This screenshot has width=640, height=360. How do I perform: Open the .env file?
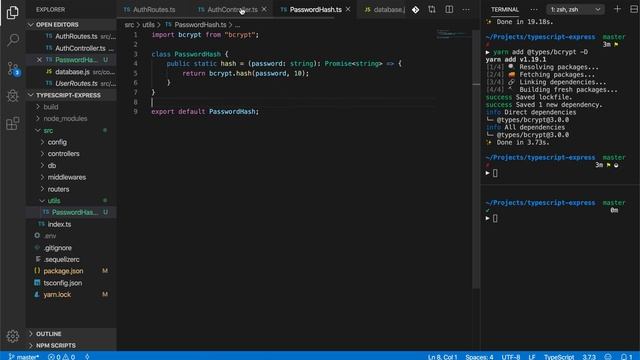click(50, 236)
